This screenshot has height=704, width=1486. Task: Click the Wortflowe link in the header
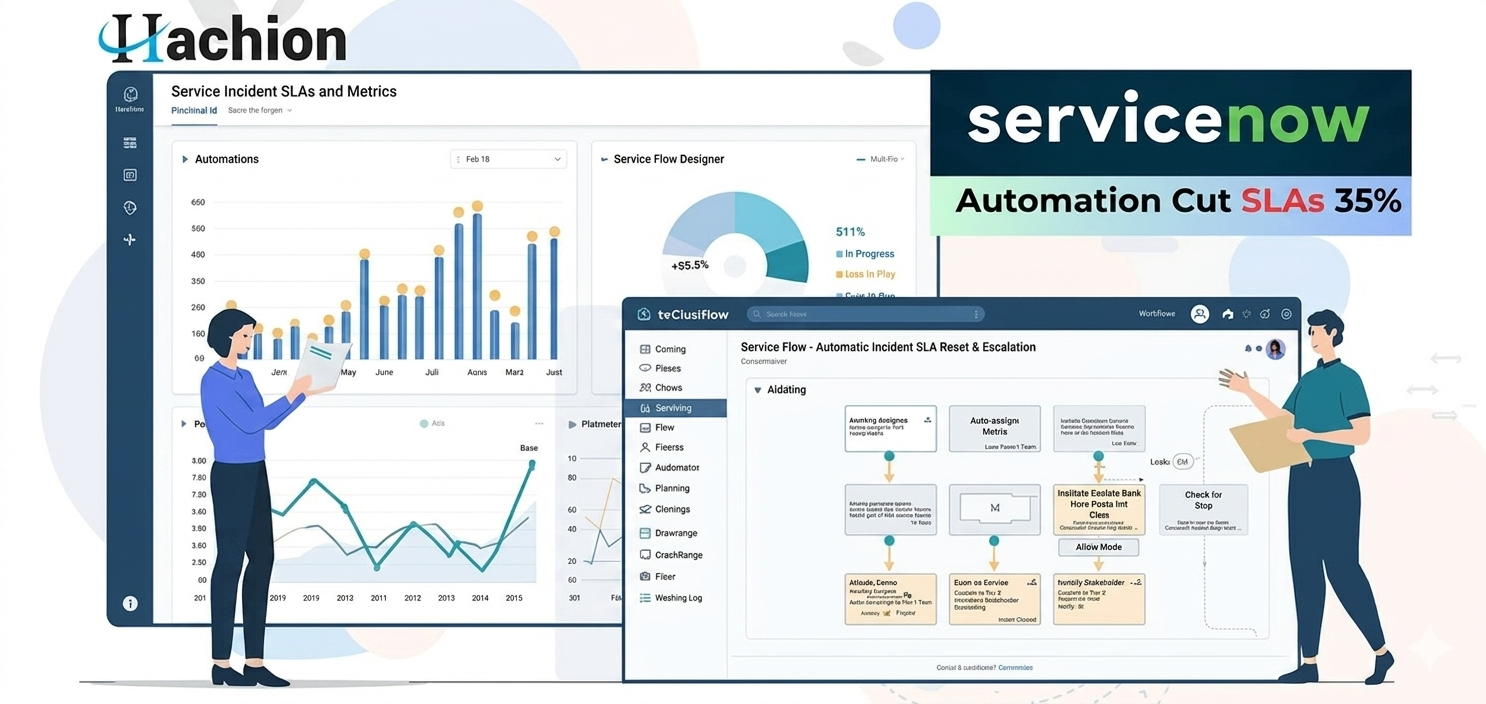[1157, 314]
